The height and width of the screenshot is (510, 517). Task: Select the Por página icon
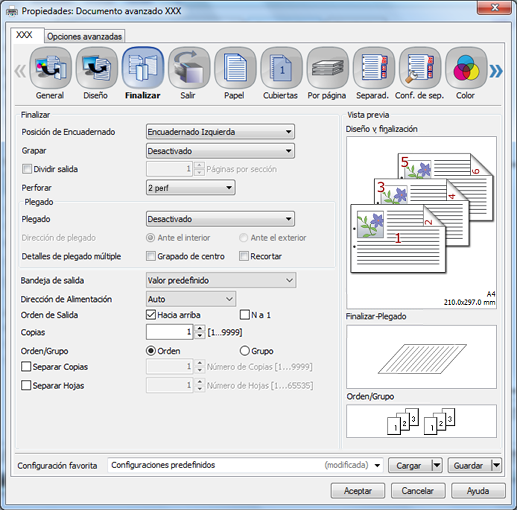[x=328, y=68]
